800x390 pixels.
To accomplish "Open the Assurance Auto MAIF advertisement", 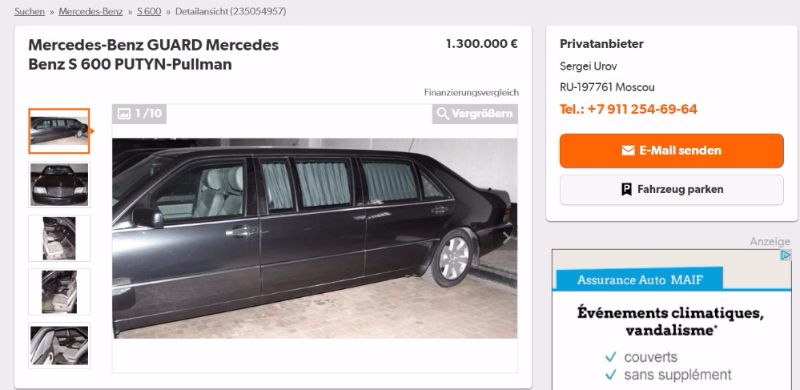I will coord(671,320).
